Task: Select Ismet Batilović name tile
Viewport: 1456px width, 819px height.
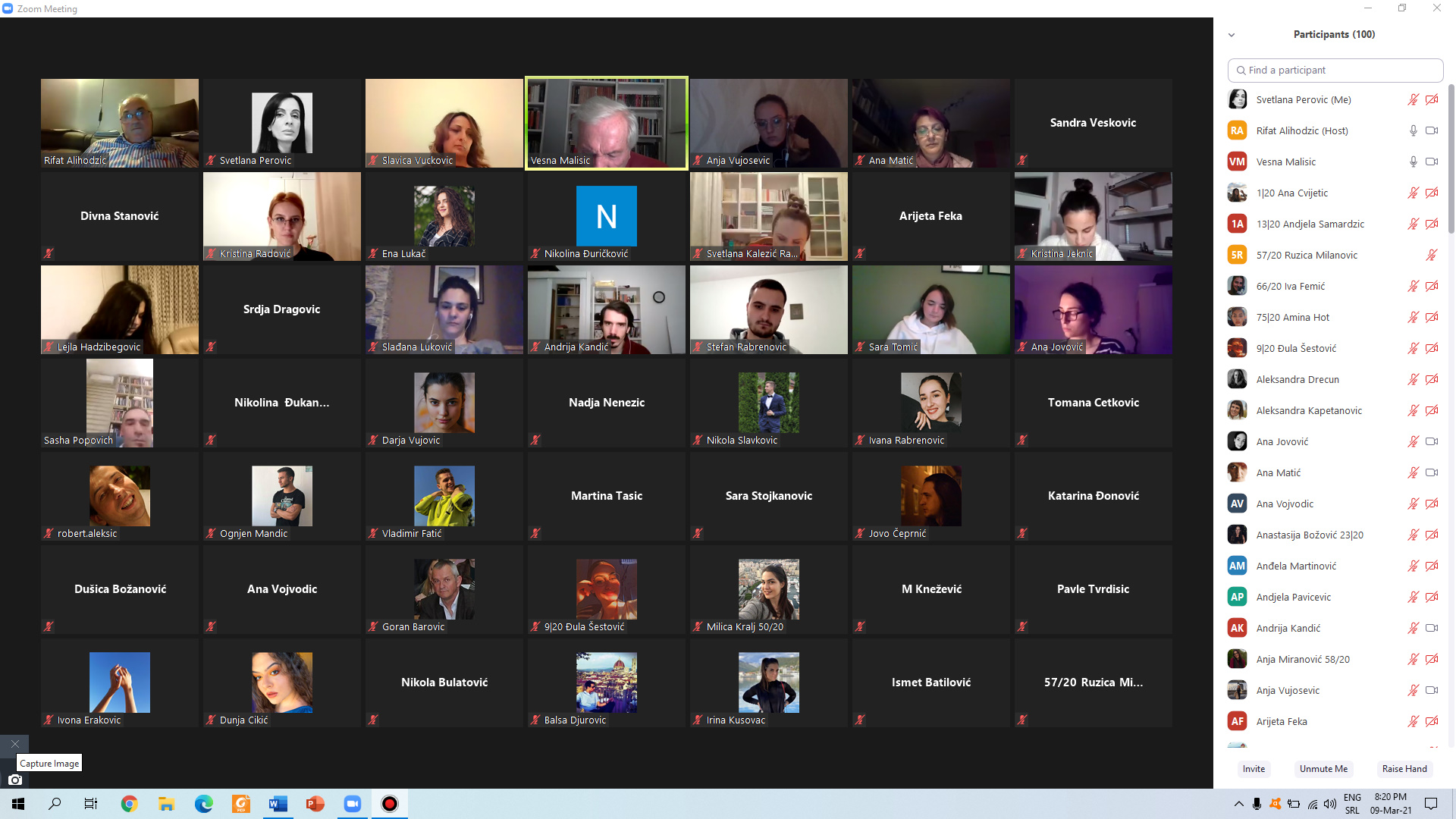Action: point(931,682)
